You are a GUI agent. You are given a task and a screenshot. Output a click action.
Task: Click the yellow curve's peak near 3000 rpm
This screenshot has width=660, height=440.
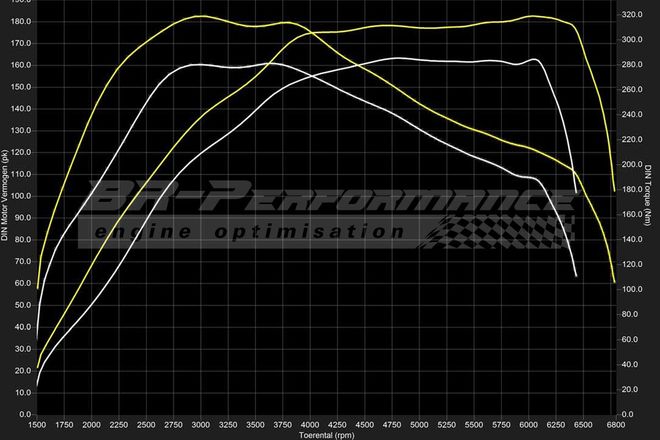click(x=200, y=16)
